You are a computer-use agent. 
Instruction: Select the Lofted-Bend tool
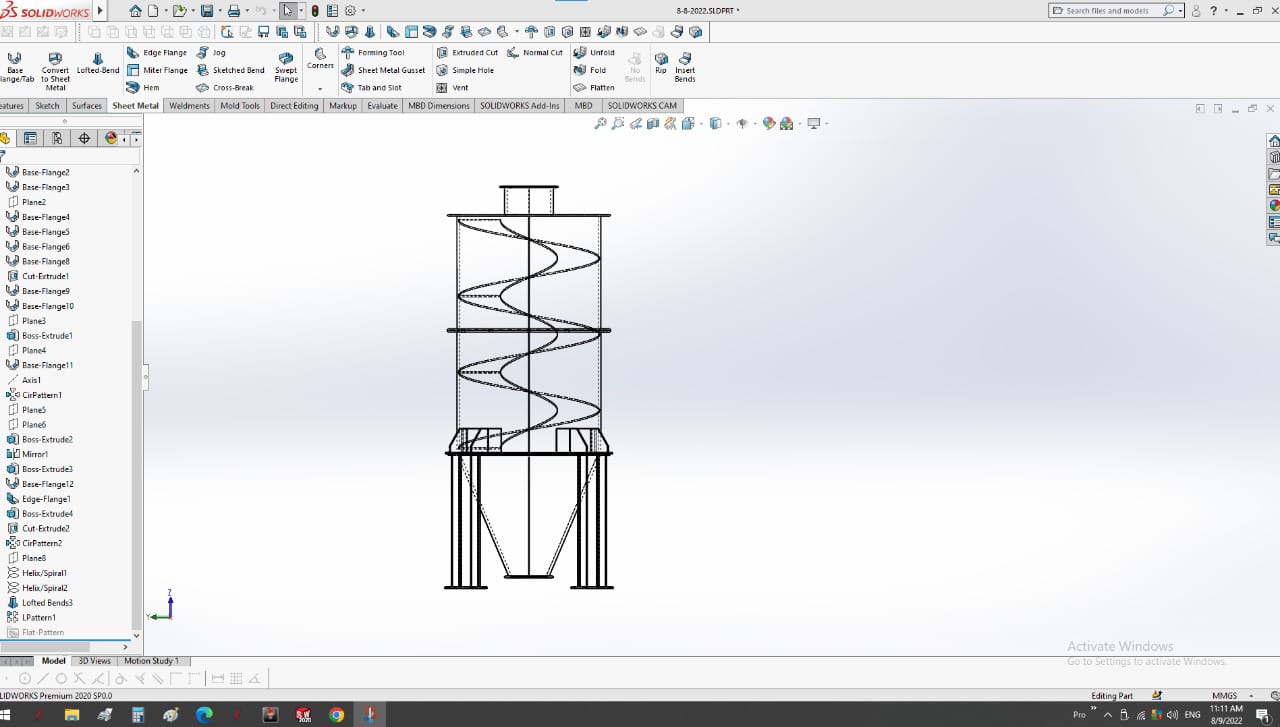(x=98, y=63)
